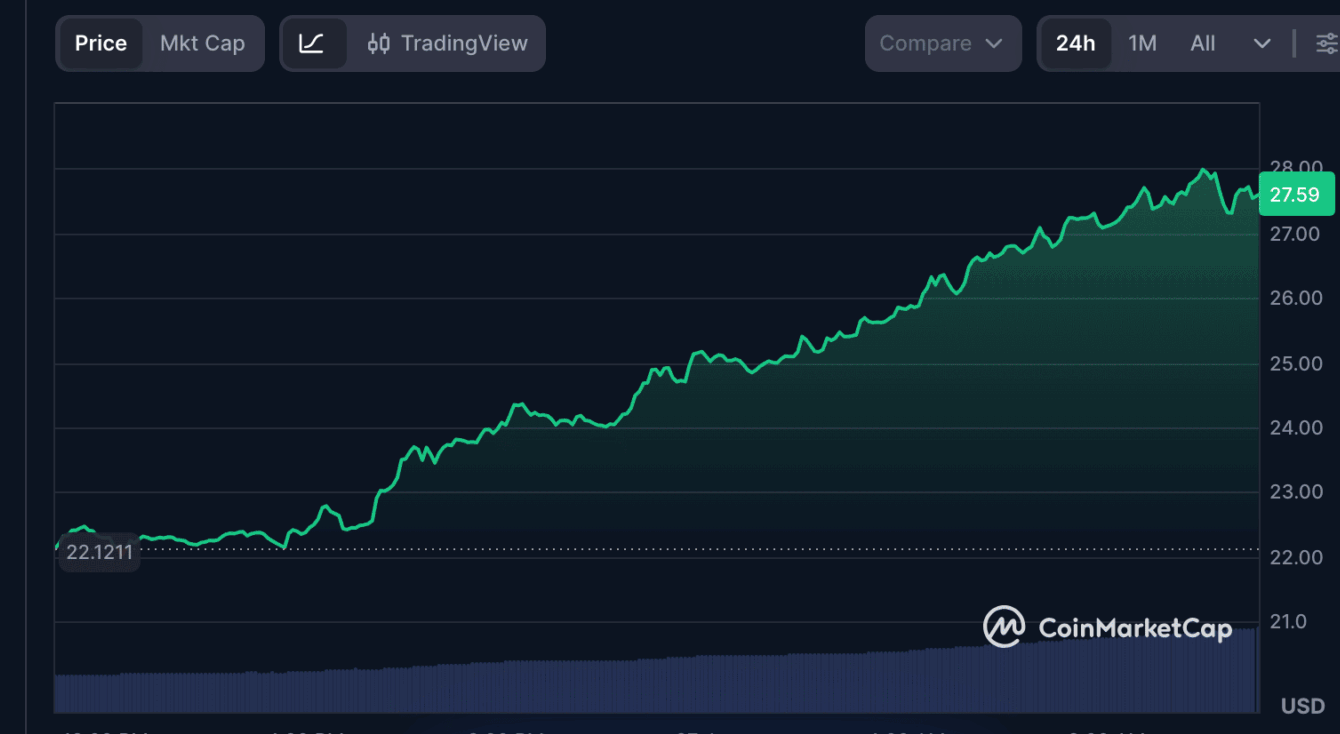Select the 24h time range
The image size is (1340, 734).
(1075, 43)
